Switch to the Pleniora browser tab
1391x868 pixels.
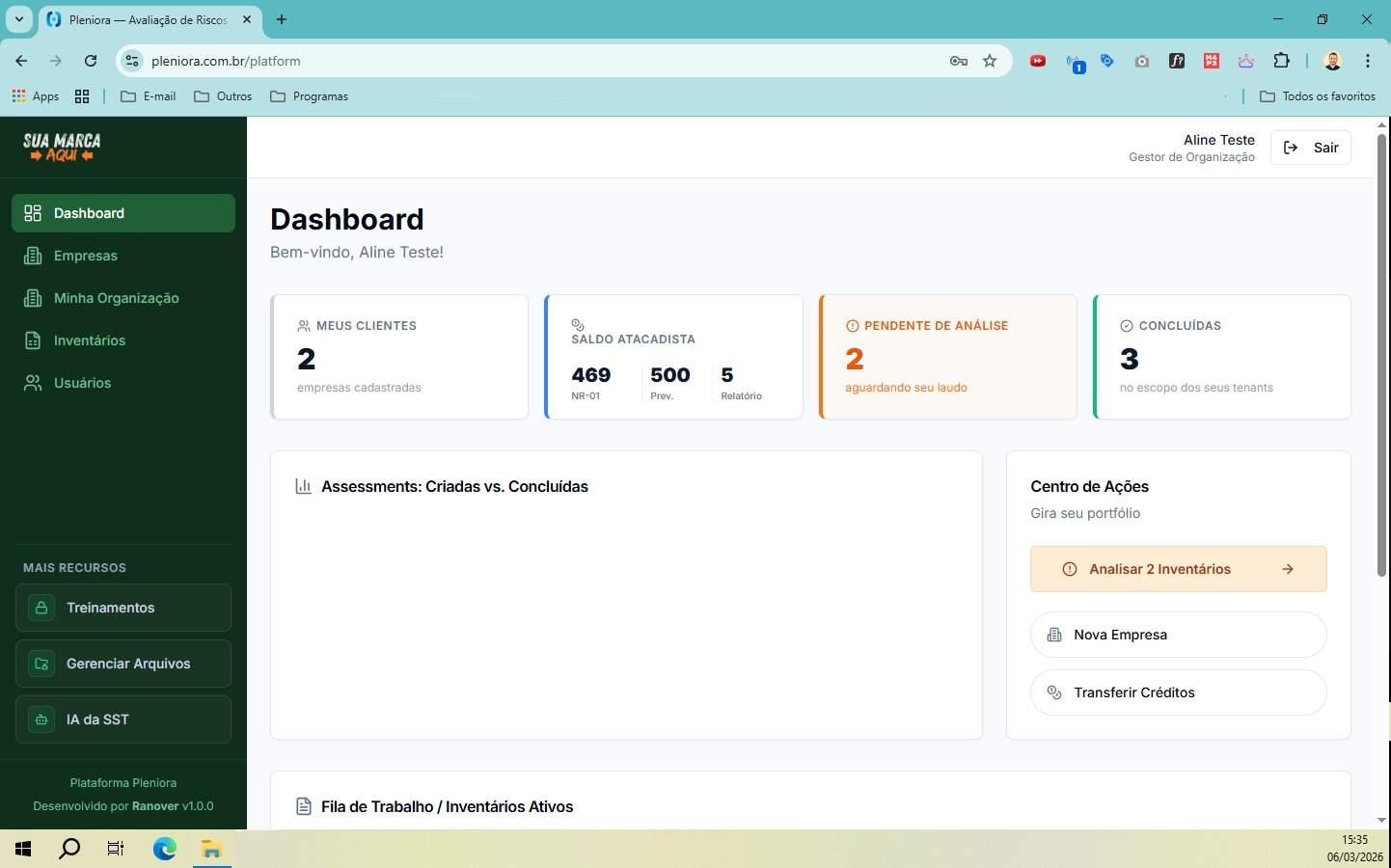pos(145,19)
